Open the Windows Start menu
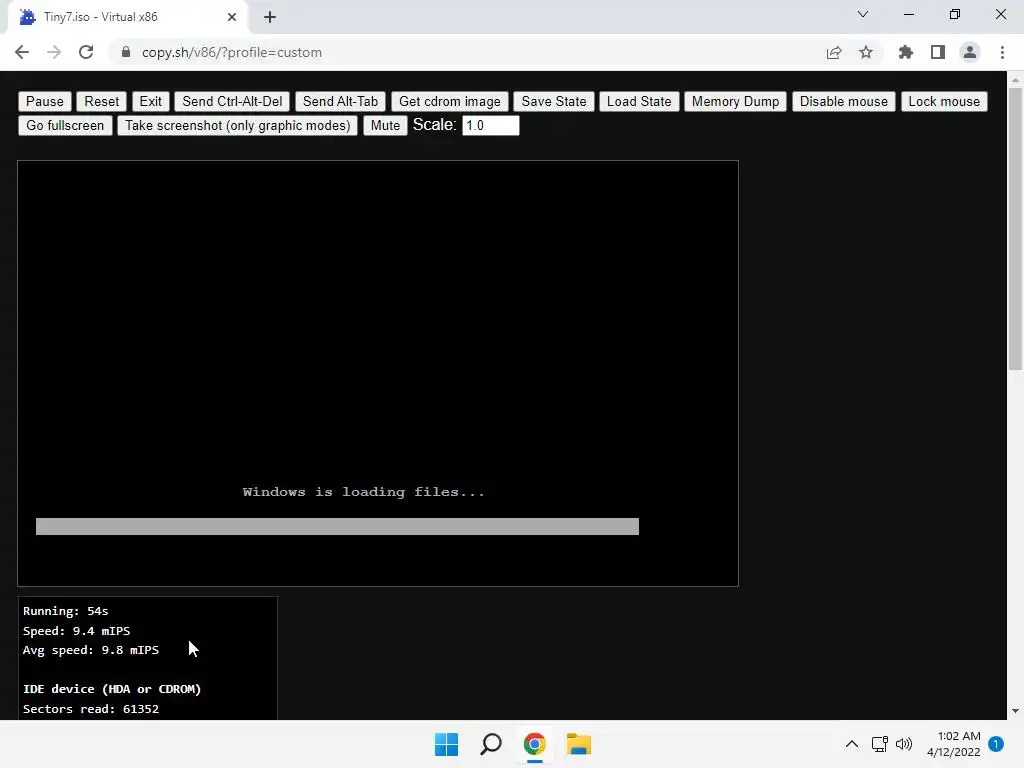The height and width of the screenshot is (768, 1024). [x=447, y=744]
